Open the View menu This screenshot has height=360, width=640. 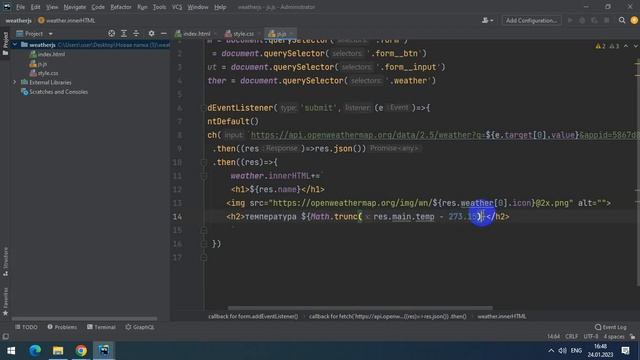(52, 7)
